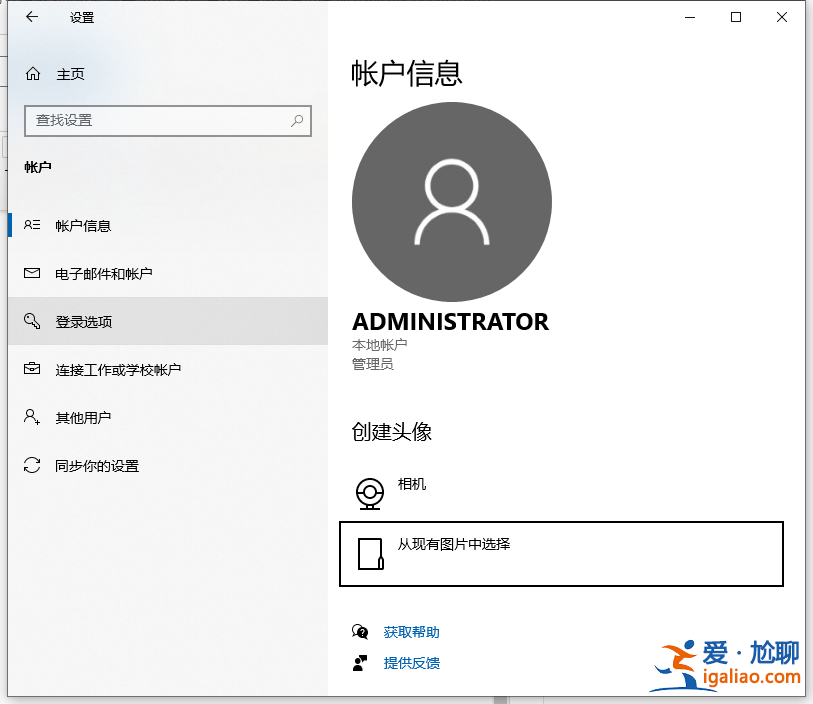Image resolution: width=813 pixels, height=704 pixels.
Task: Select the key icon for 登录选项
Action: [x=31, y=321]
